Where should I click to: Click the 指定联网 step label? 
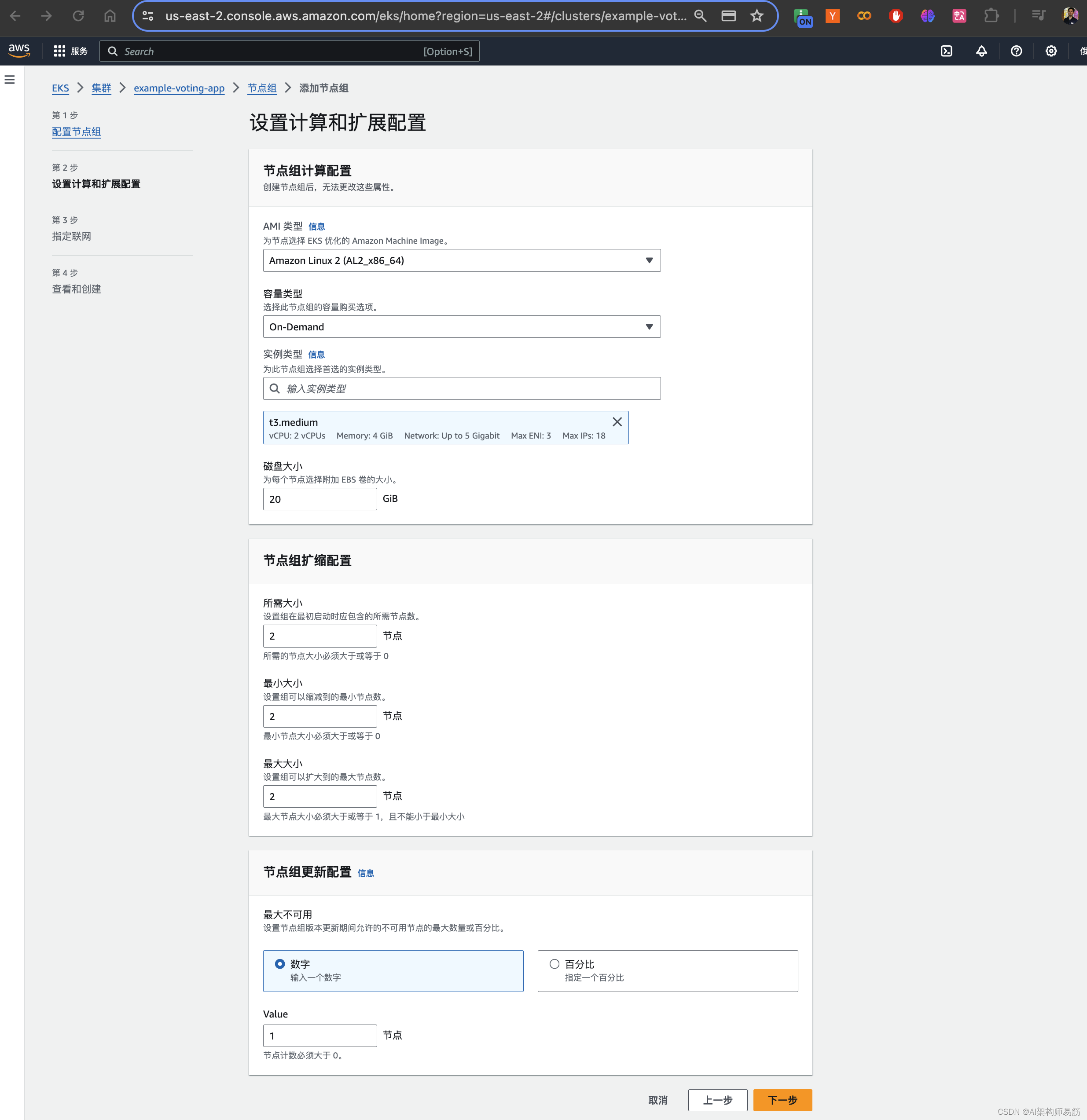click(71, 237)
